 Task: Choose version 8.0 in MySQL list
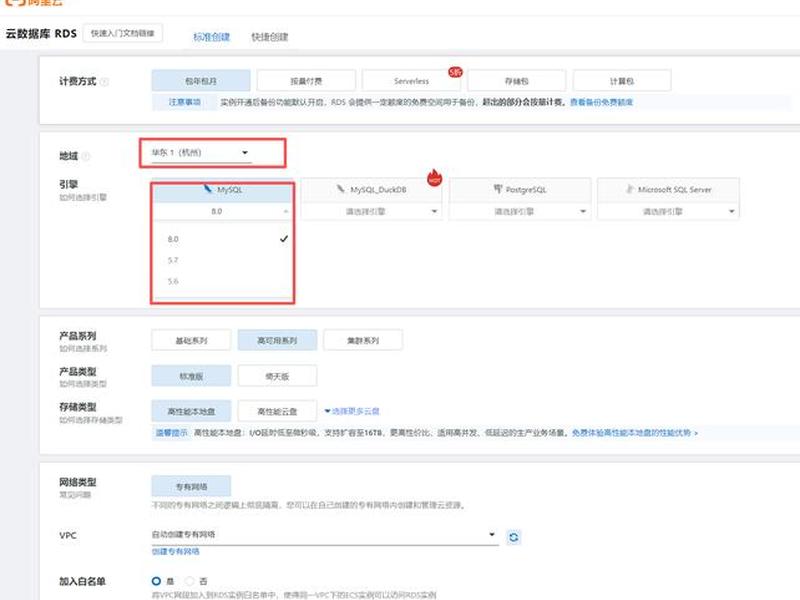point(222,239)
